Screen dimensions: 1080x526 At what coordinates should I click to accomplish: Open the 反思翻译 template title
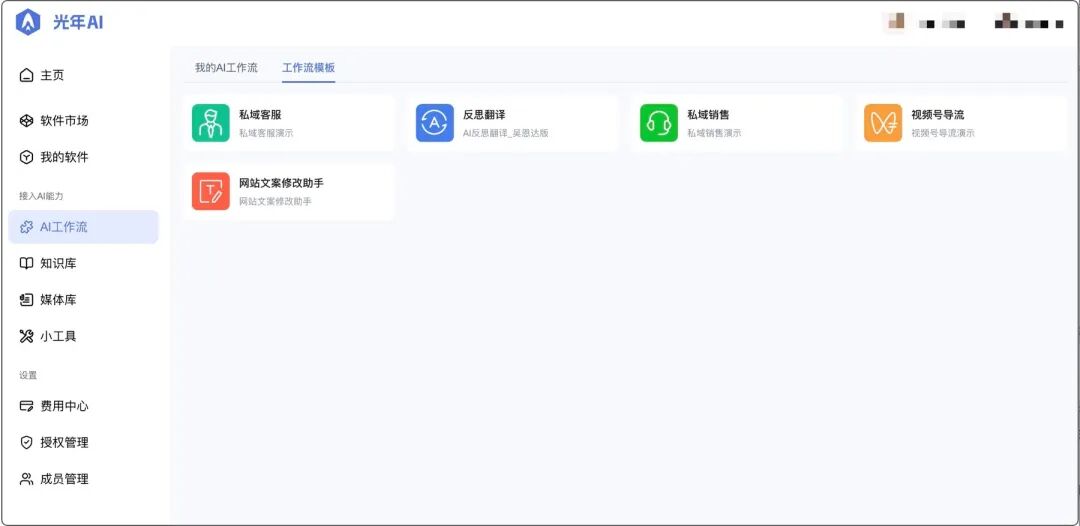[x=484, y=115]
